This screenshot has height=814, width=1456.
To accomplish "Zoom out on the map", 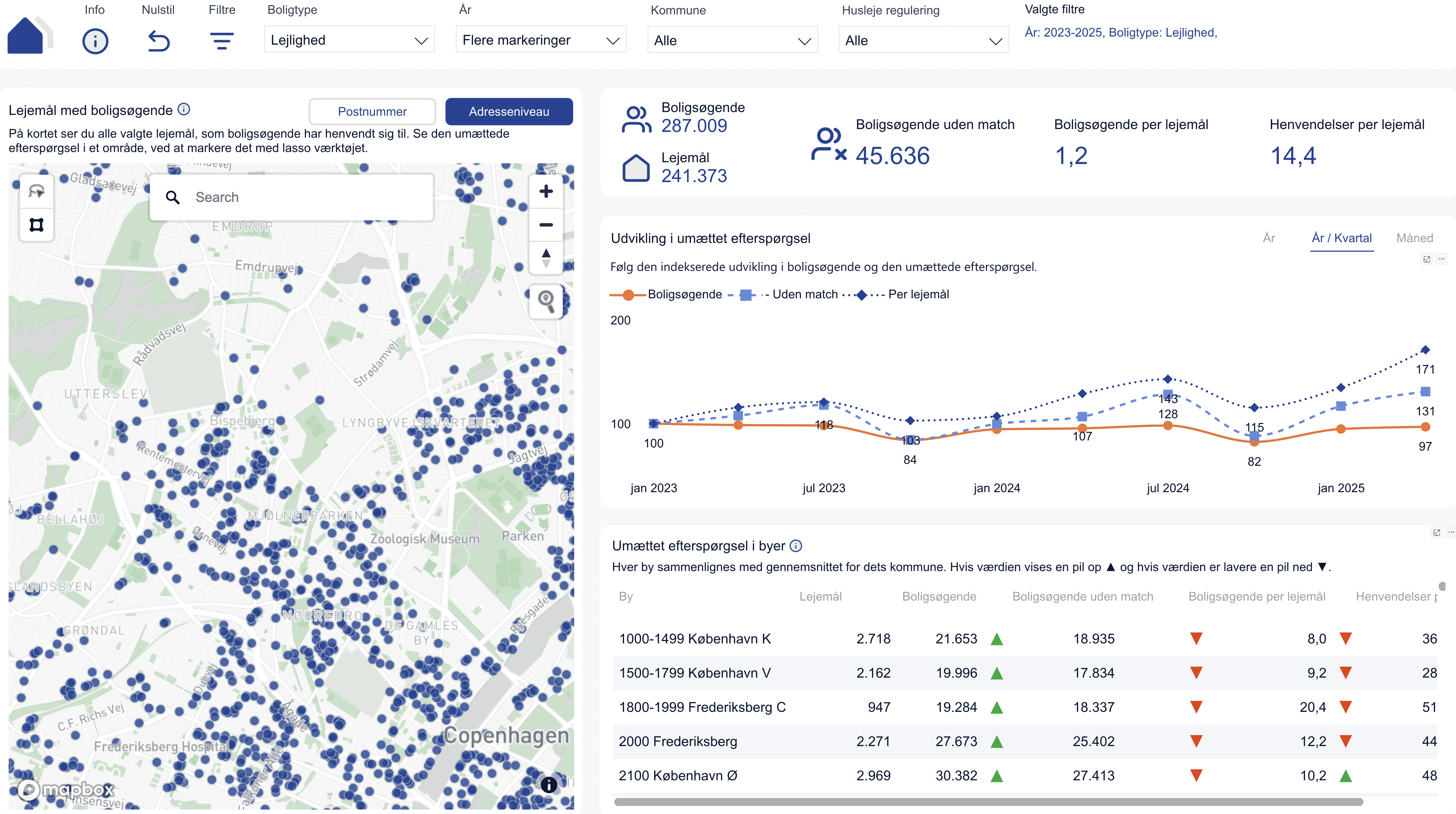I will [x=546, y=225].
